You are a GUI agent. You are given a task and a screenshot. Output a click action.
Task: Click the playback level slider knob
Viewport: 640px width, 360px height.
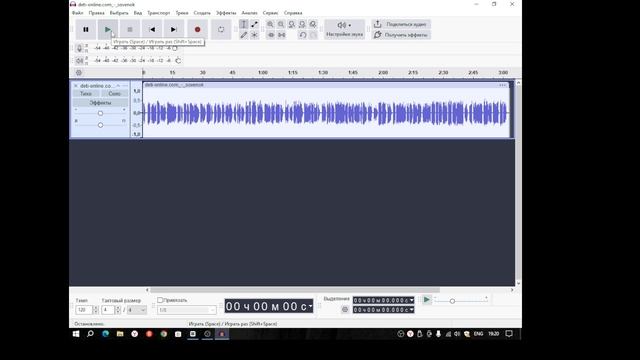coord(178,60)
